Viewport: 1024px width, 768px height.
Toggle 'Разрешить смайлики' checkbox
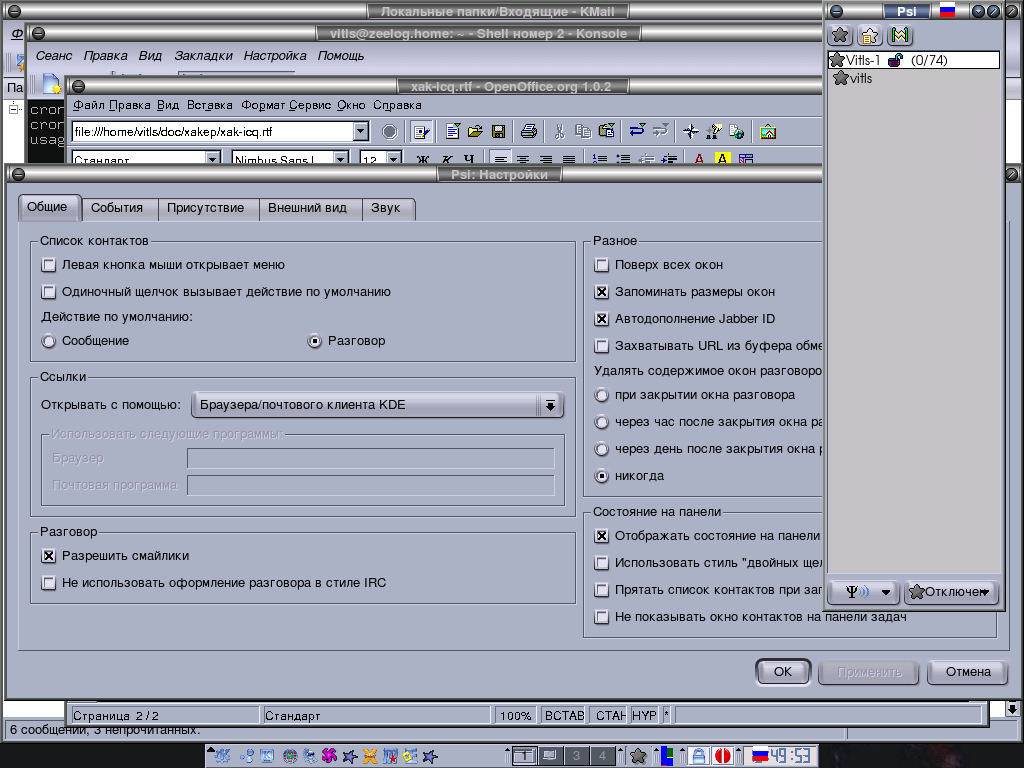pyautogui.click(x=48, y=556)
